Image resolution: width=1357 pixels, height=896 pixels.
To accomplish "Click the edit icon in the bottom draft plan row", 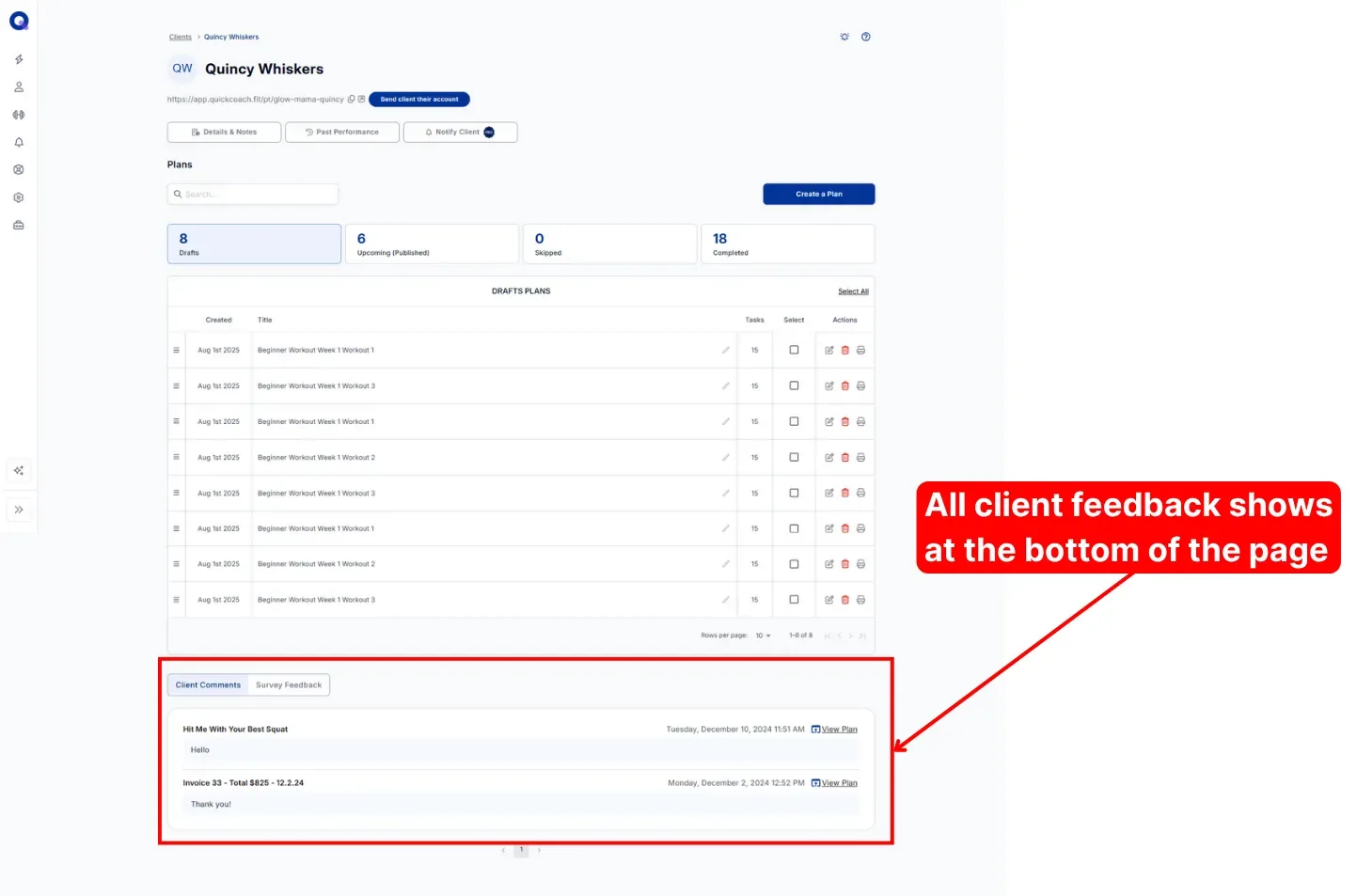I will tap(829, 600).
